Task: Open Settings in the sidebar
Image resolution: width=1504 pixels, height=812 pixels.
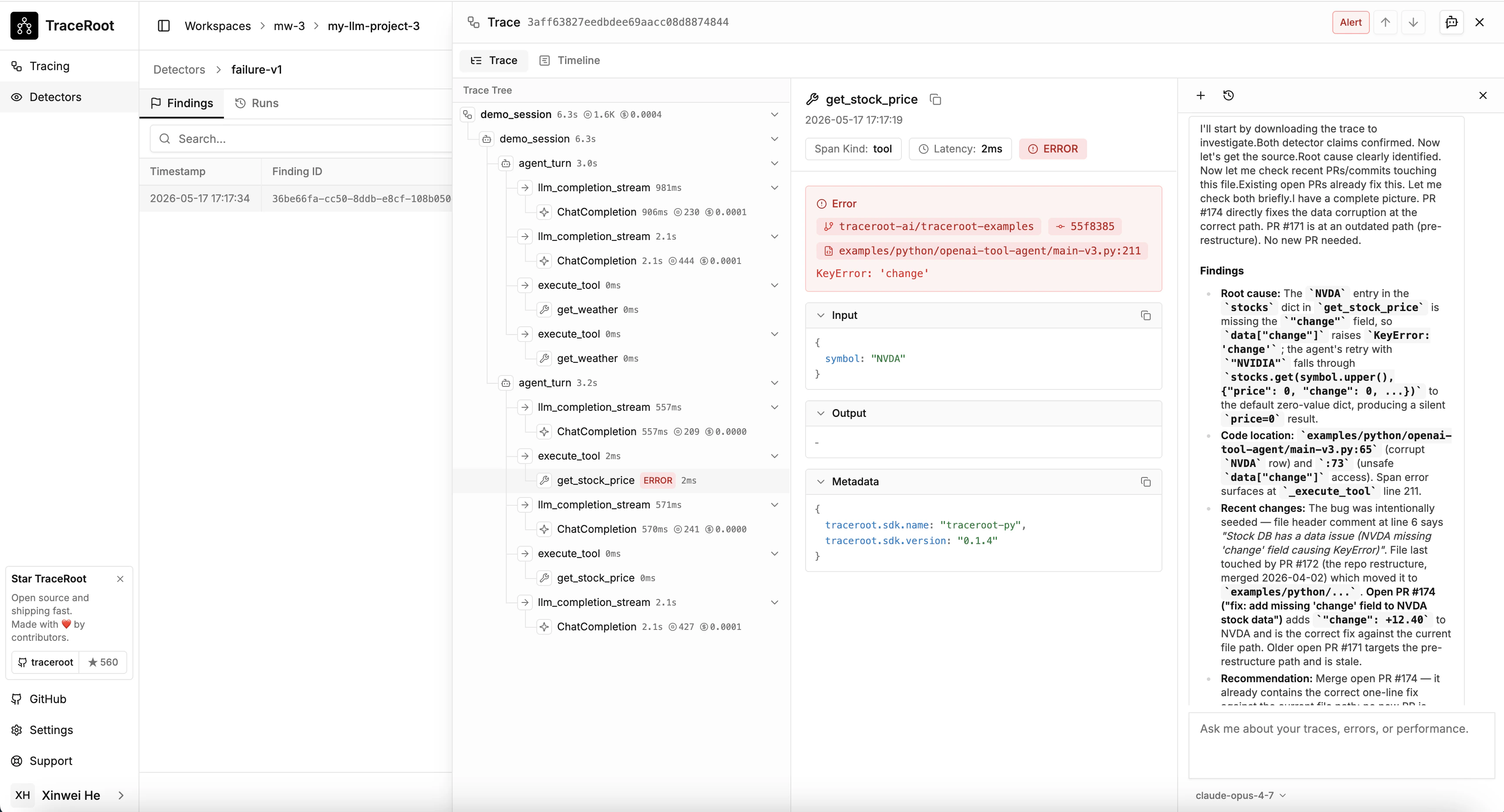Action: tap(69, 730)
